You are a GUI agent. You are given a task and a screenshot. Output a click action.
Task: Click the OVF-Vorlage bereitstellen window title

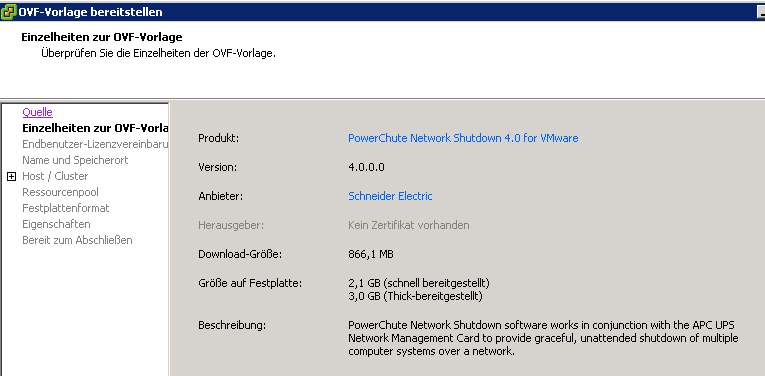click(91, 12)
